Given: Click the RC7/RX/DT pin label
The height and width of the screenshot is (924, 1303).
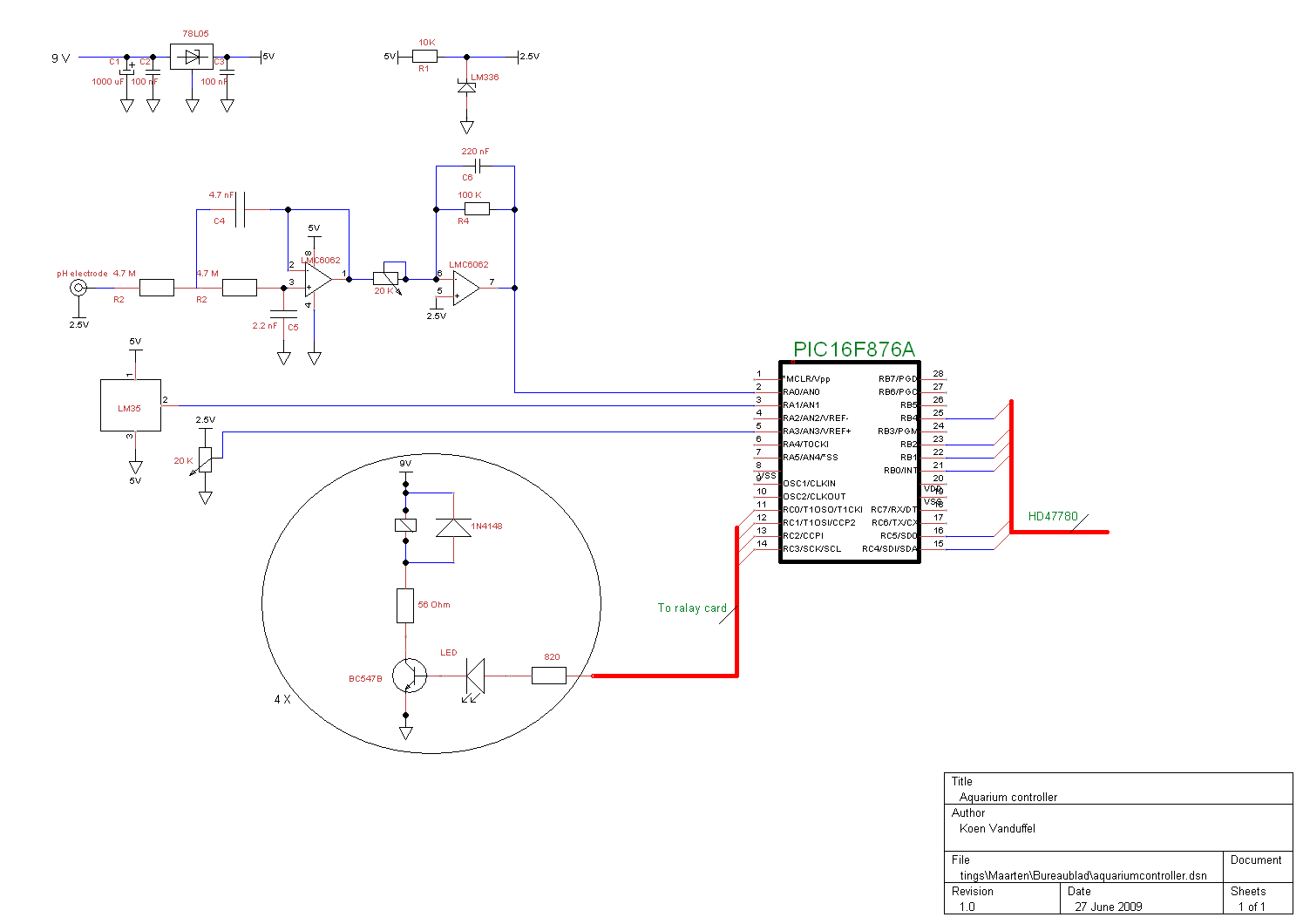Looking at the screenshot, I should click(x=894, y=510).
